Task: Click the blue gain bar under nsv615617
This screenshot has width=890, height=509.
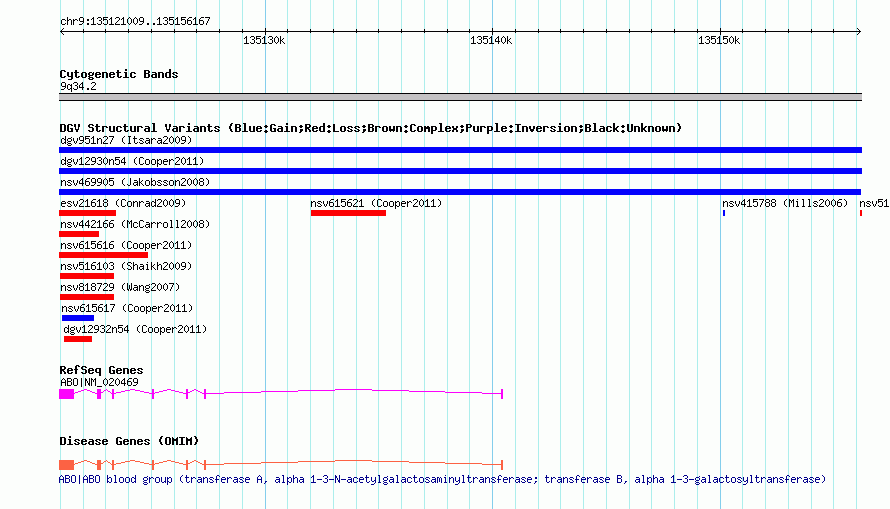Action: pos(78,318)
